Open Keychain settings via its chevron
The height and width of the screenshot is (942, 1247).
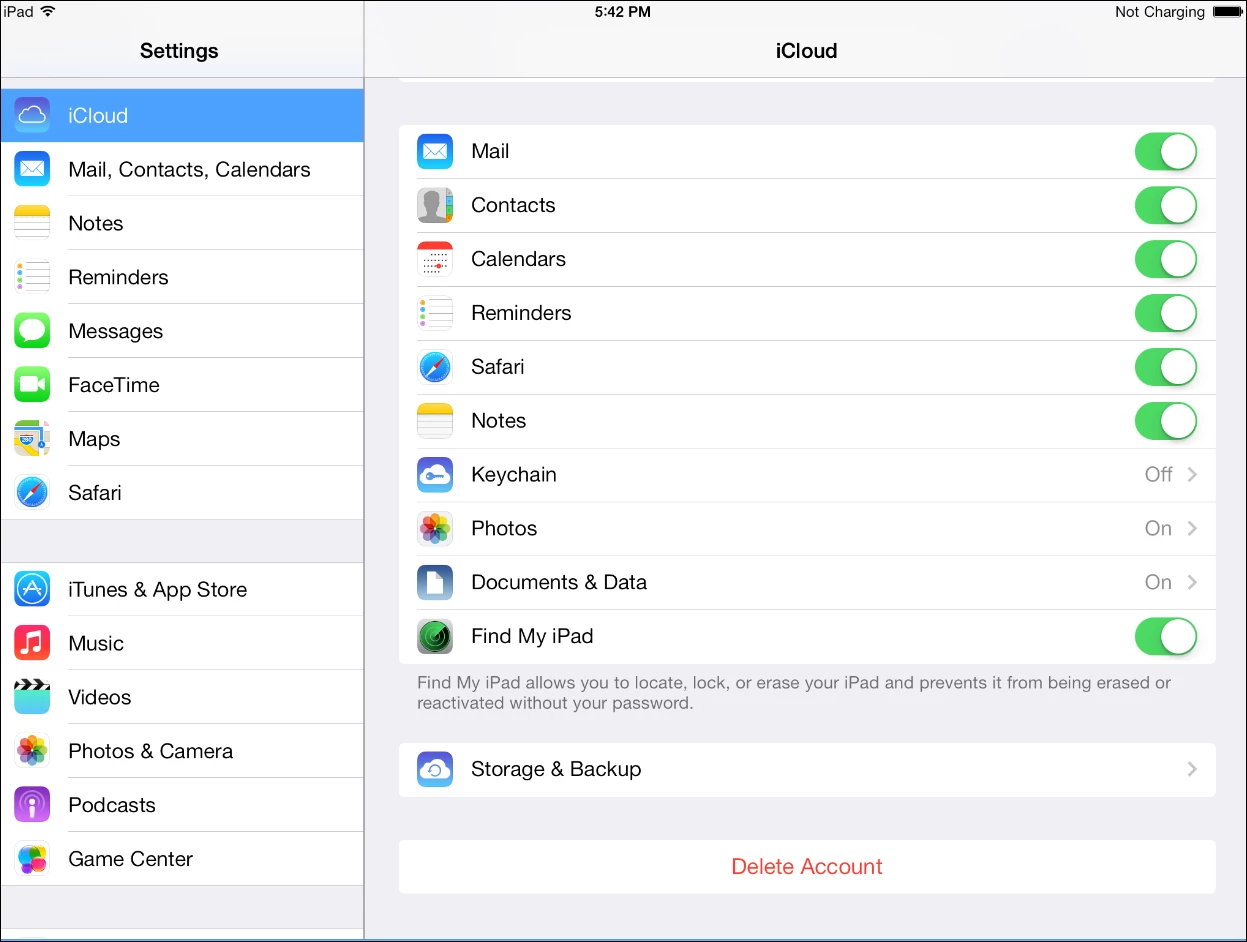pos(1192,475)
